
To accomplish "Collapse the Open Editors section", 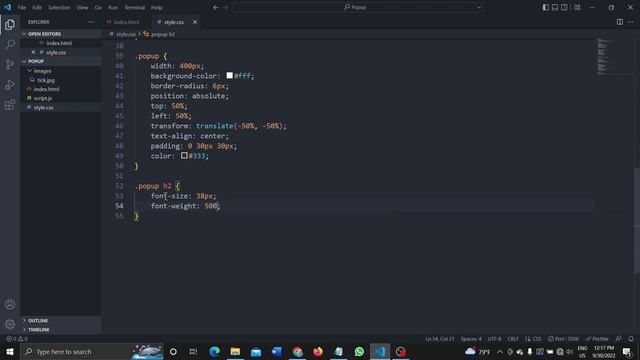I will pos(60,34).
